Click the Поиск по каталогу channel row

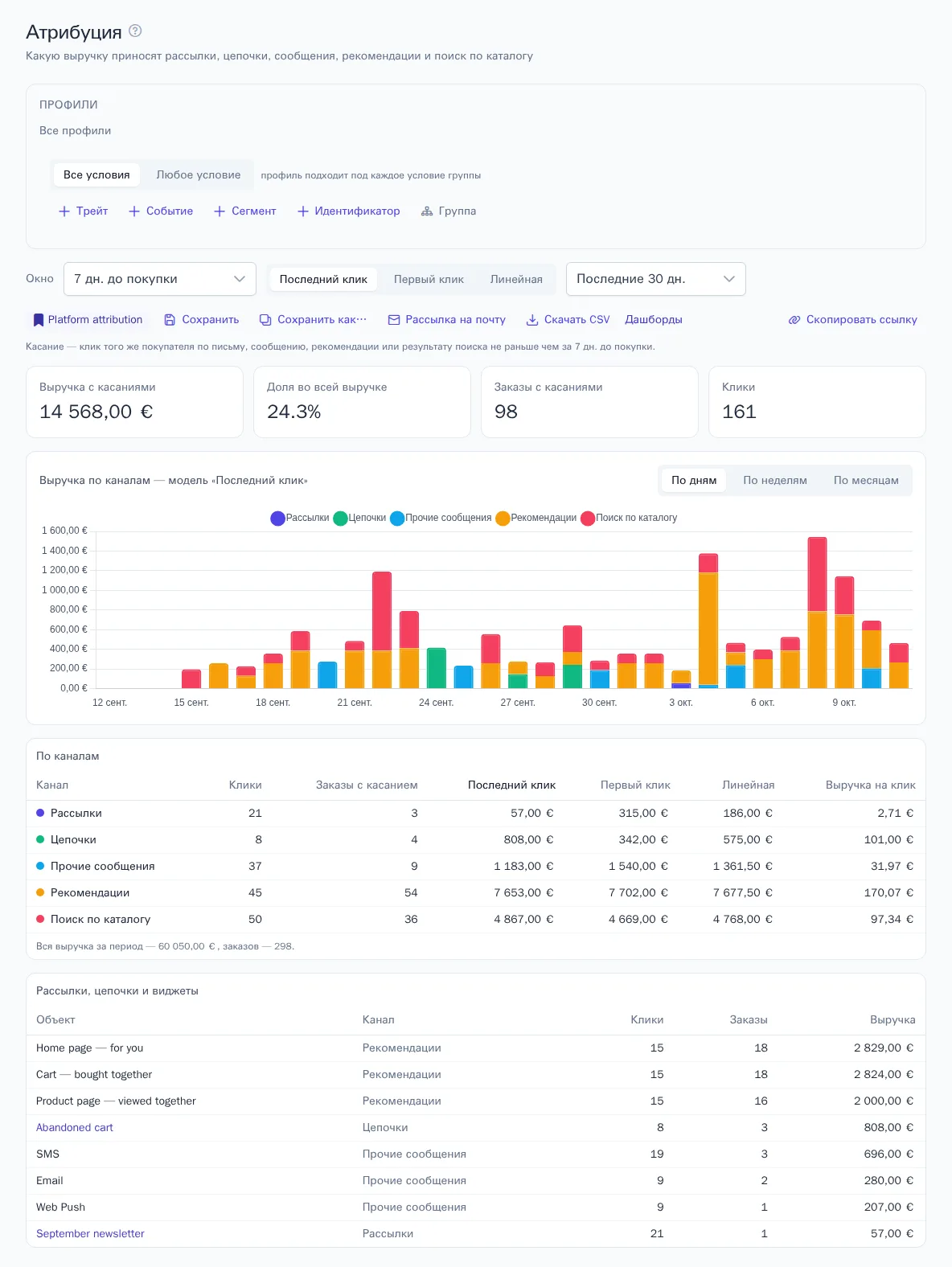click(476, 920)
